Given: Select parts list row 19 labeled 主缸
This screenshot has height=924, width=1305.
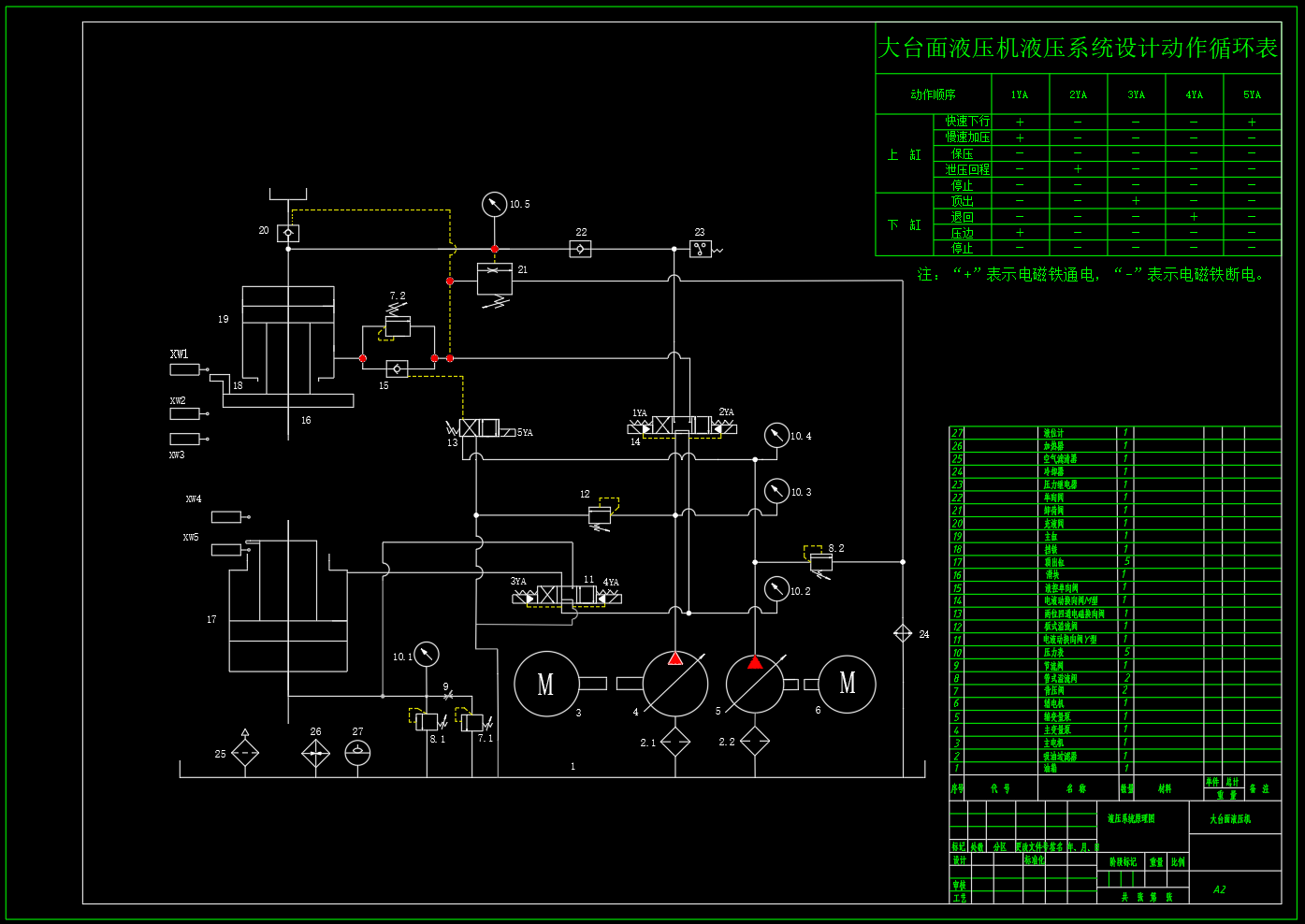Looking at the screenshot, I should (1050, 537).
